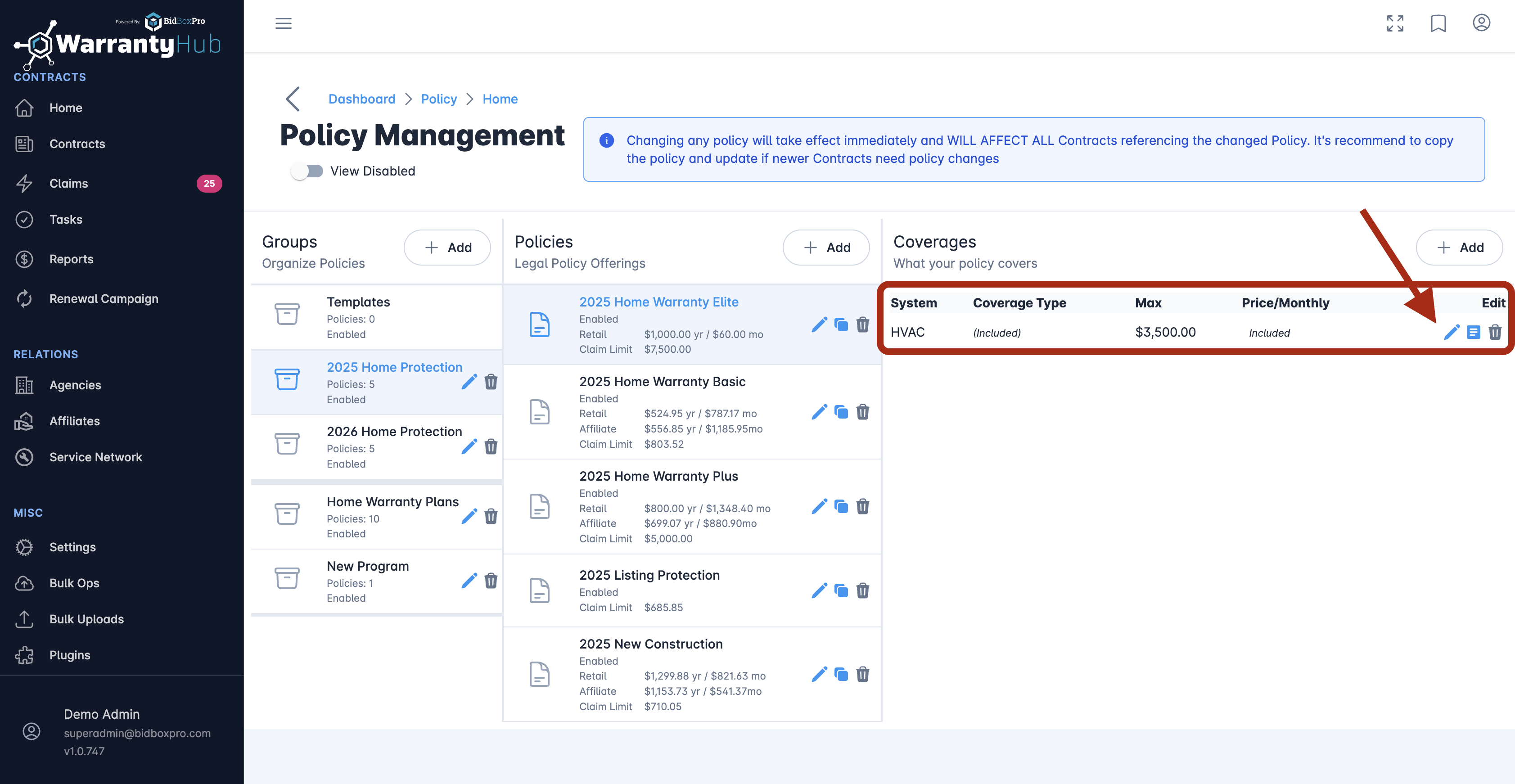Delete the 2025 Listing Protection policy
This screenshot has height=784, width=1515.
click(x=862, y=590)
